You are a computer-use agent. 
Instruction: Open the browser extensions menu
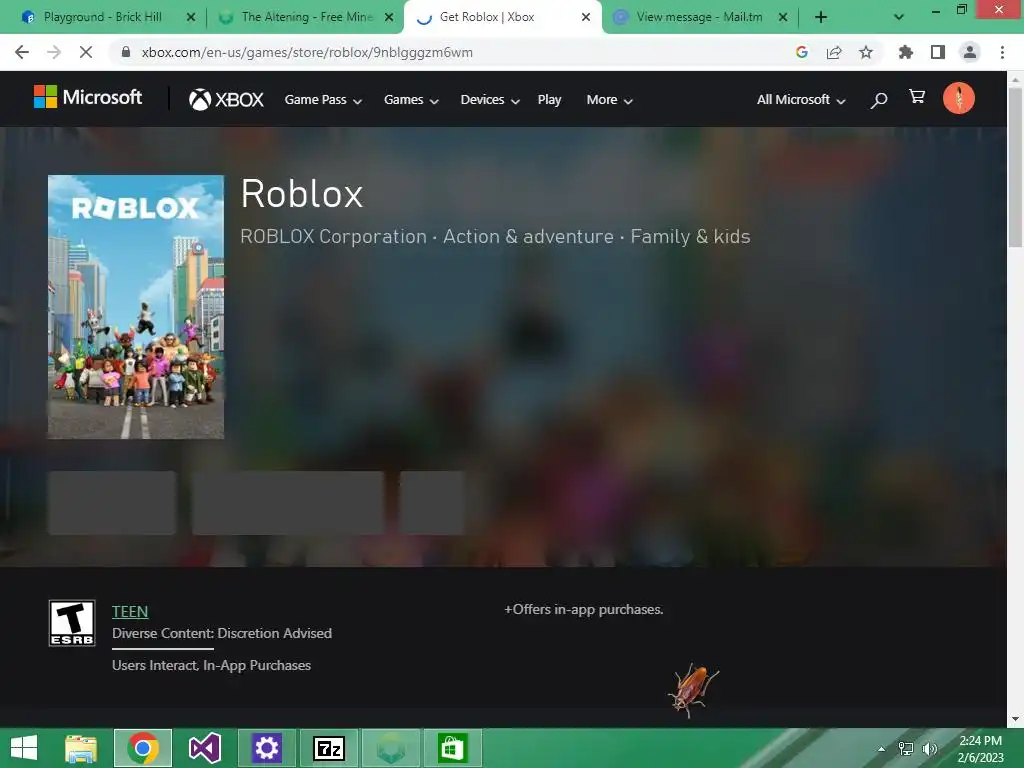906,52
